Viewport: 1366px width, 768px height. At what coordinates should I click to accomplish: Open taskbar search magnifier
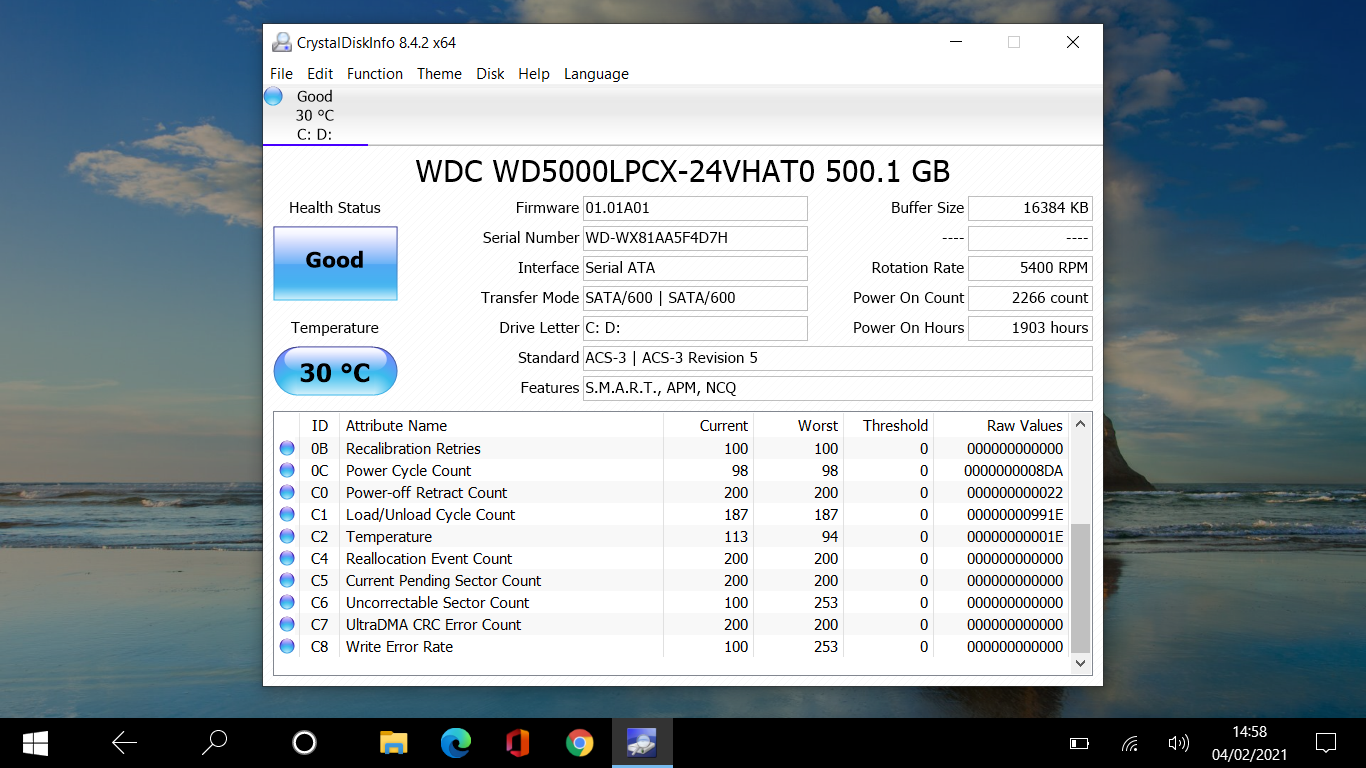coord(214,743)
